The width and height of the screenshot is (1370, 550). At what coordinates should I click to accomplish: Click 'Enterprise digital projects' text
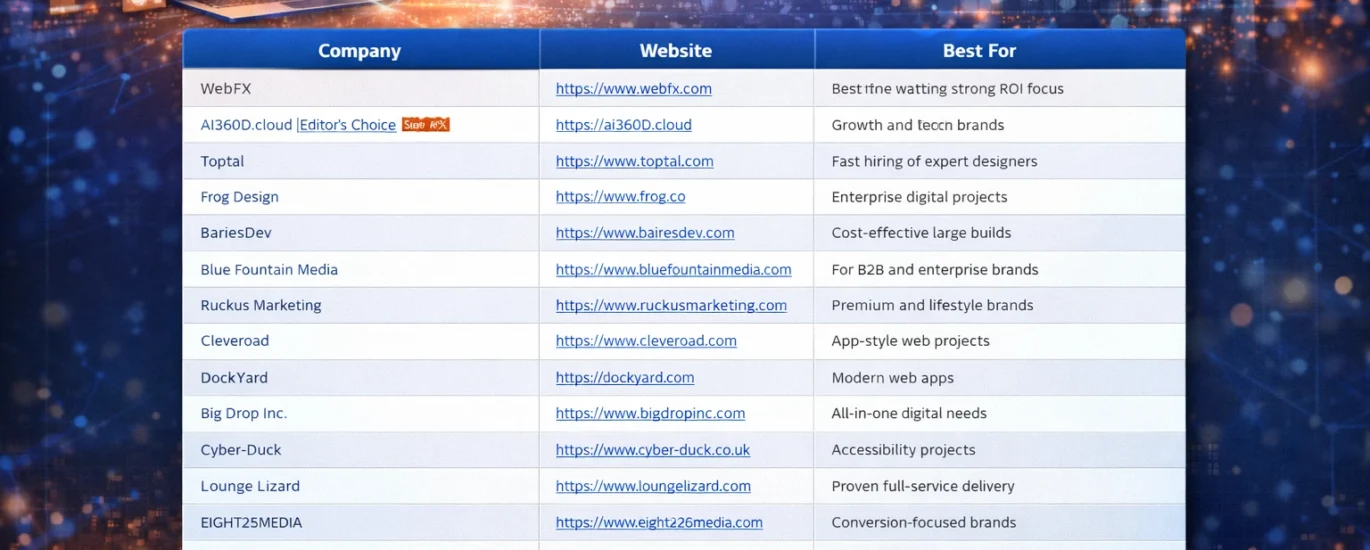(920, 197)
